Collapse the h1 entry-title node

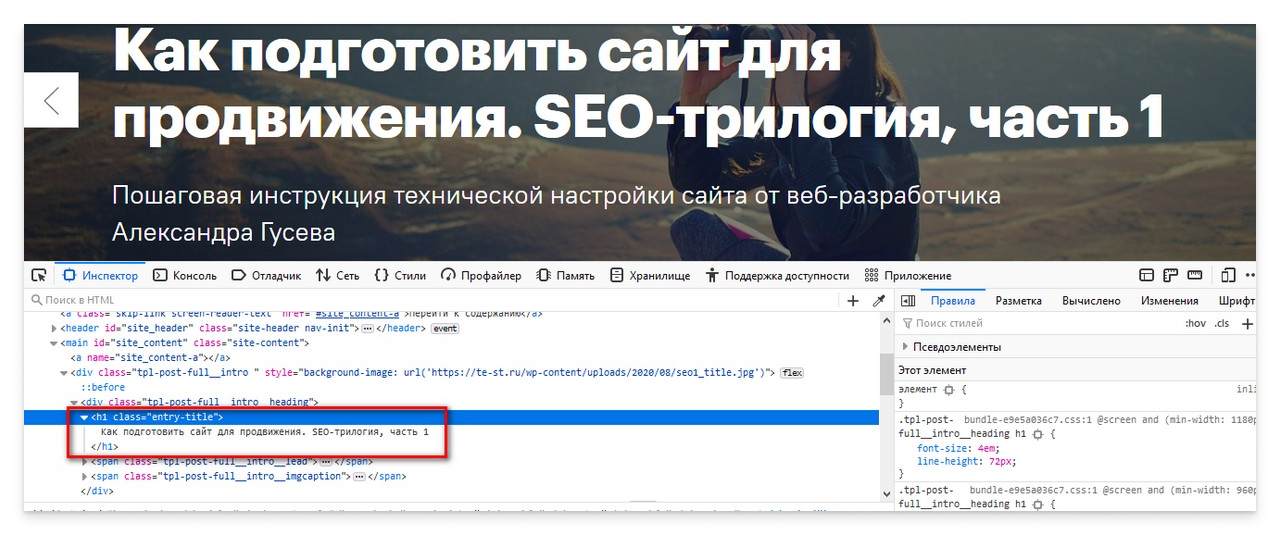[x=85, y=417]
